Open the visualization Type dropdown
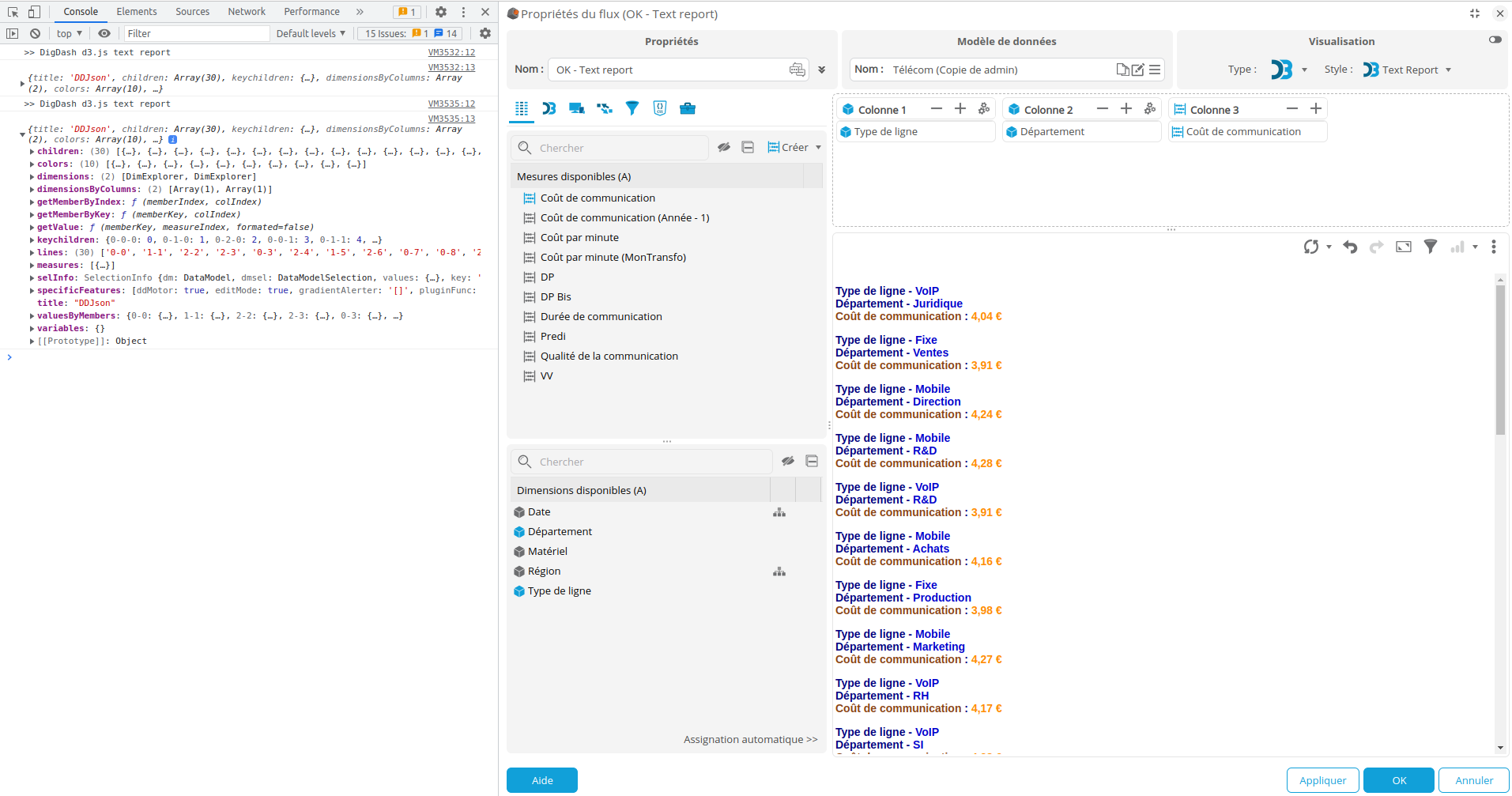Screen dimensions: 1512x796 (x=1304, y=70)
